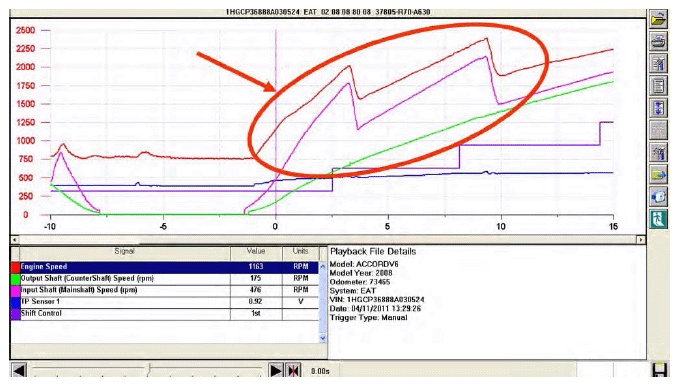Select the Shift Control signal row

coord(165,314)
